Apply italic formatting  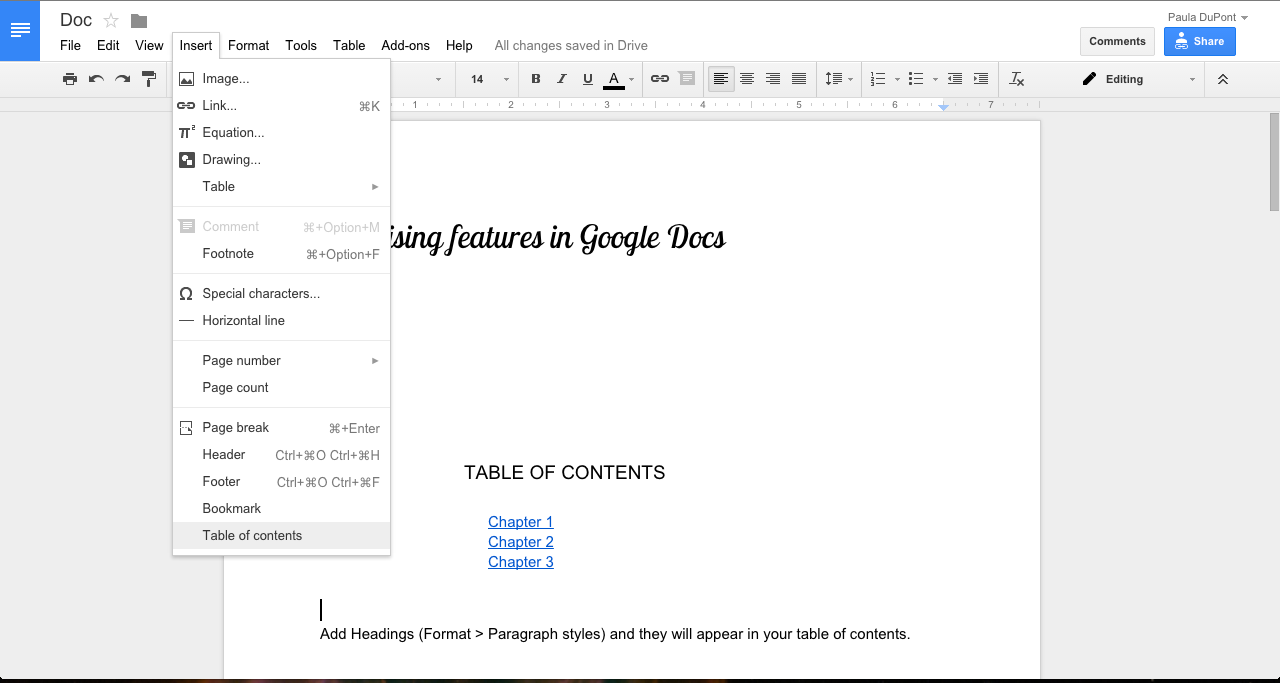pos(561,79)
